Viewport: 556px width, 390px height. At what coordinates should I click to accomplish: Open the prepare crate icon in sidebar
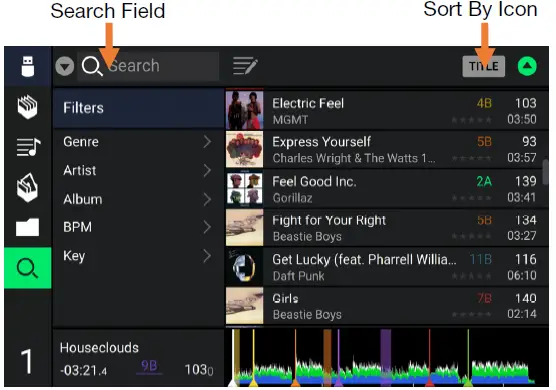[x=28, y=187]
